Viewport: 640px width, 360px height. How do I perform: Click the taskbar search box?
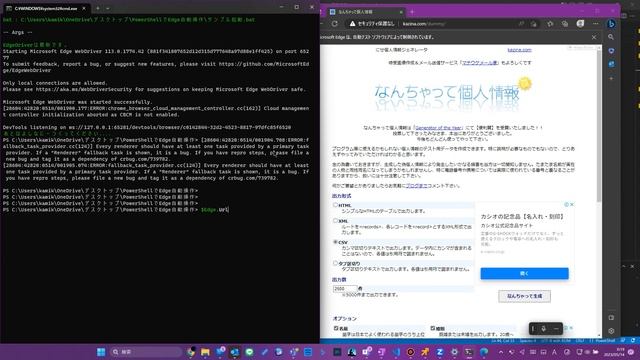pyautogui.click(x=145, y=352)
